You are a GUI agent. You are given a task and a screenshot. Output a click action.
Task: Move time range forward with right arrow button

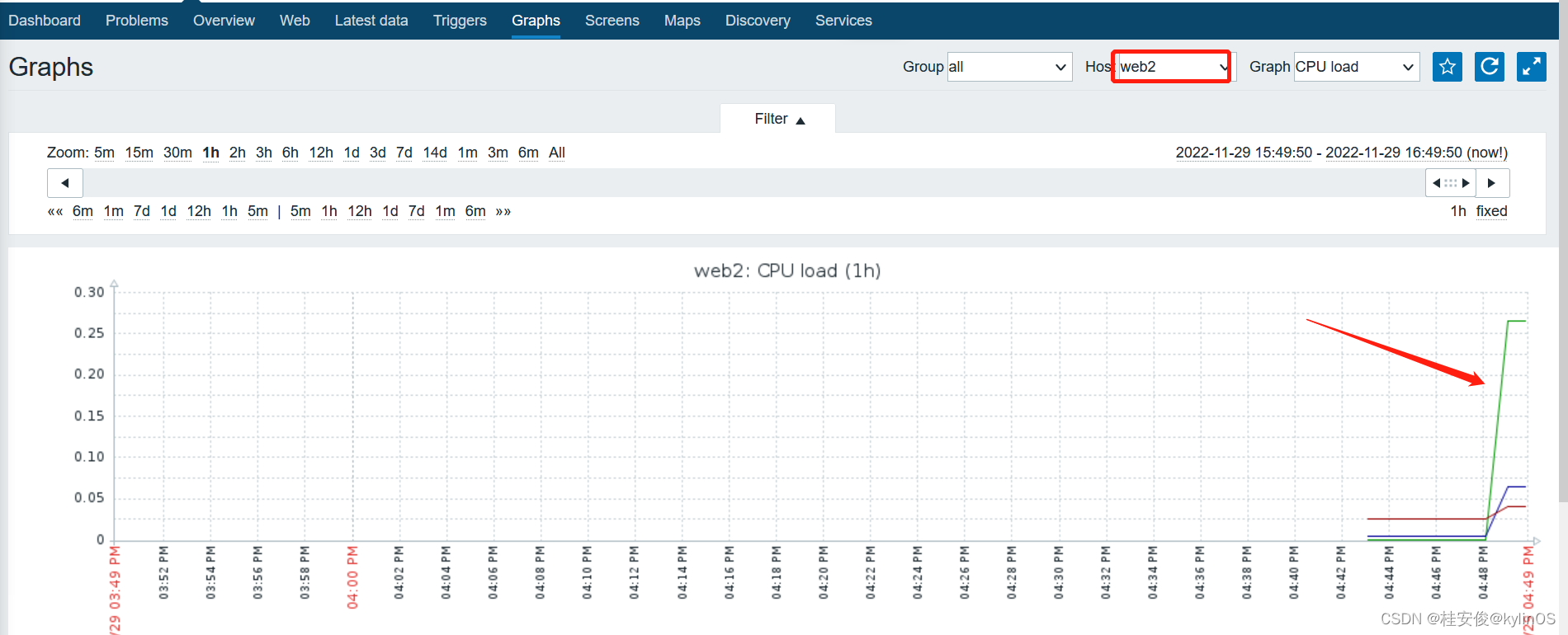click(x=1492, y=183)
